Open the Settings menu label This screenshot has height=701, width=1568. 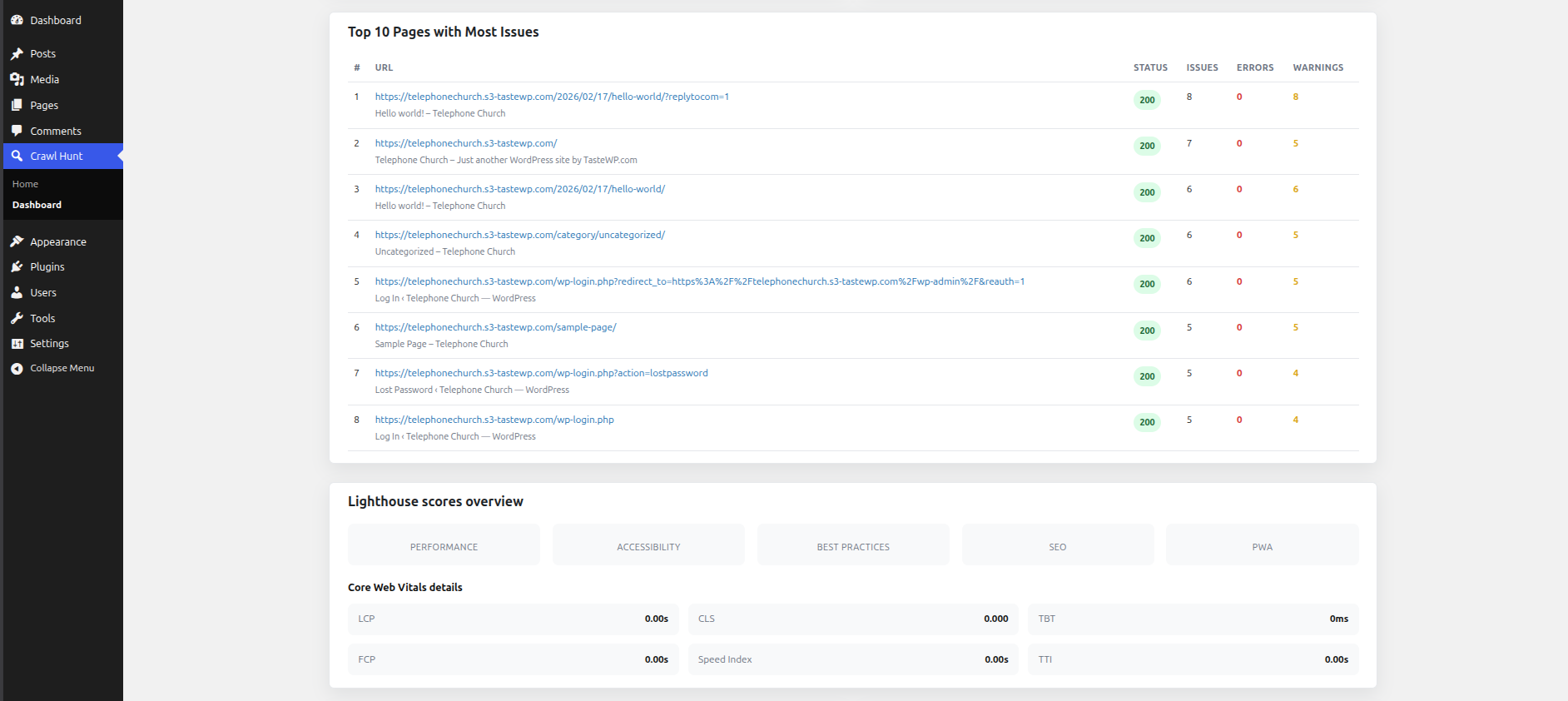pos(49,343)
